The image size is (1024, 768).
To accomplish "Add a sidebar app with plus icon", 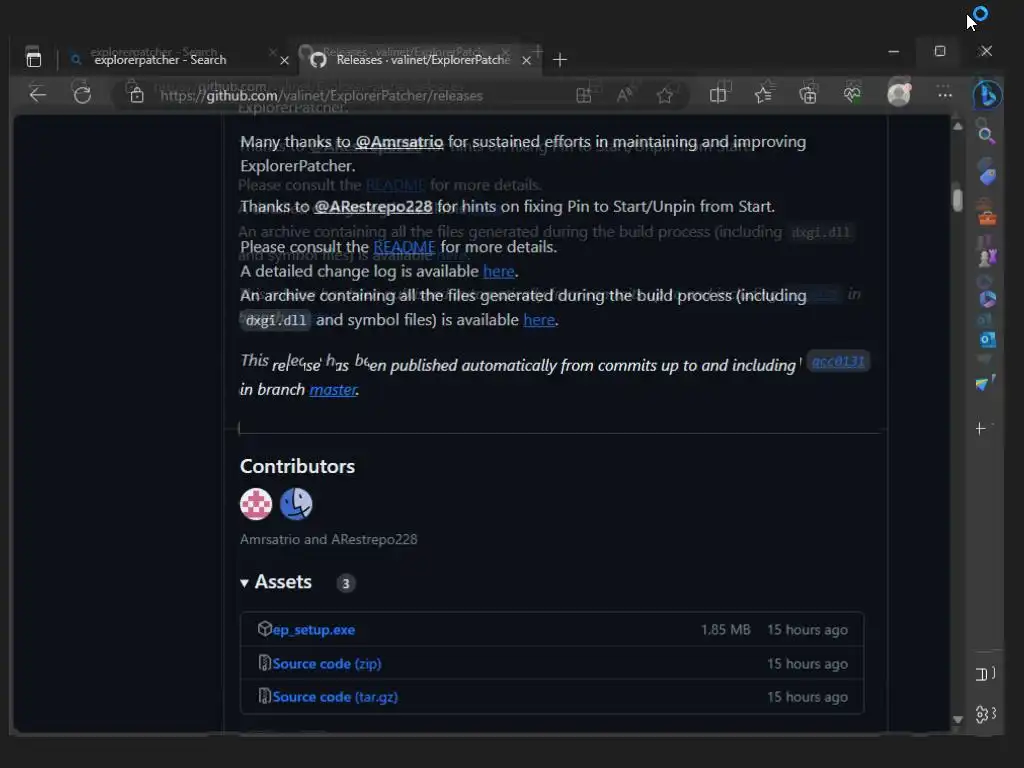I will [980, 428].
